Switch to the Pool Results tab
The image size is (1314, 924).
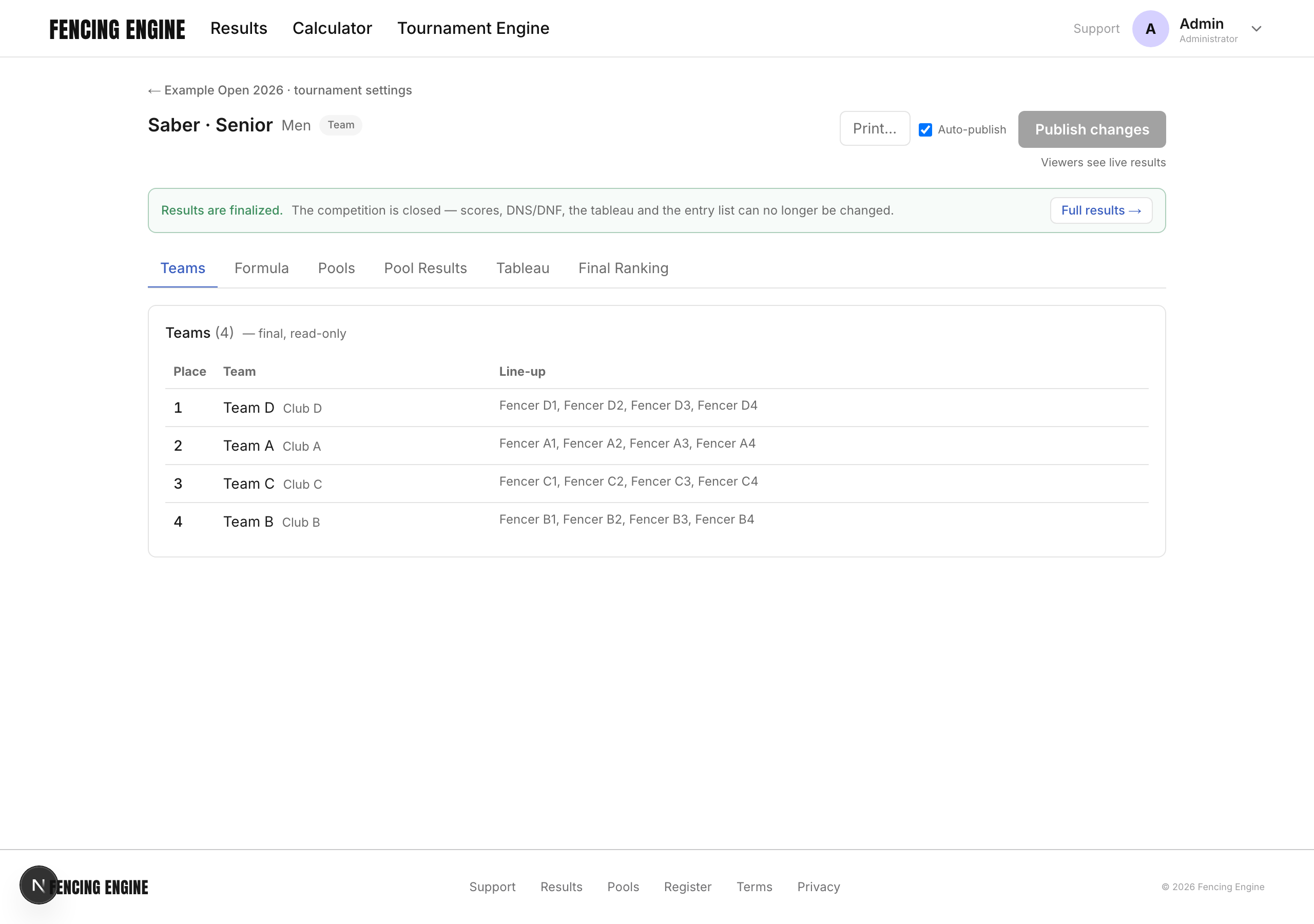pyautogui.click(x=425, y=268)
